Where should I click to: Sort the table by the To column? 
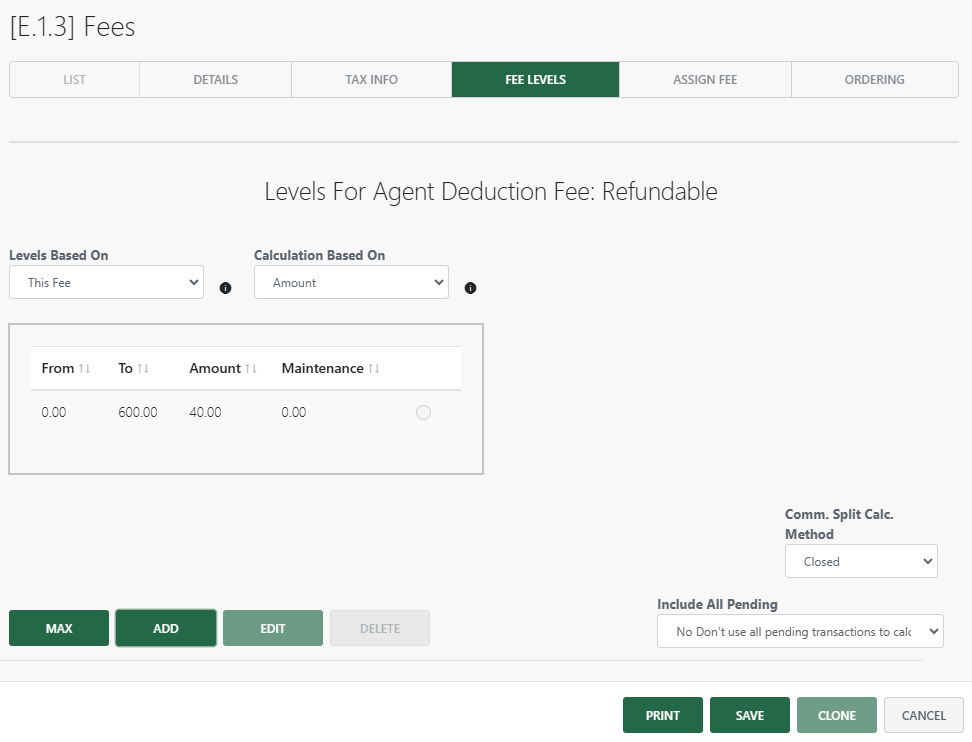(132, 367)
